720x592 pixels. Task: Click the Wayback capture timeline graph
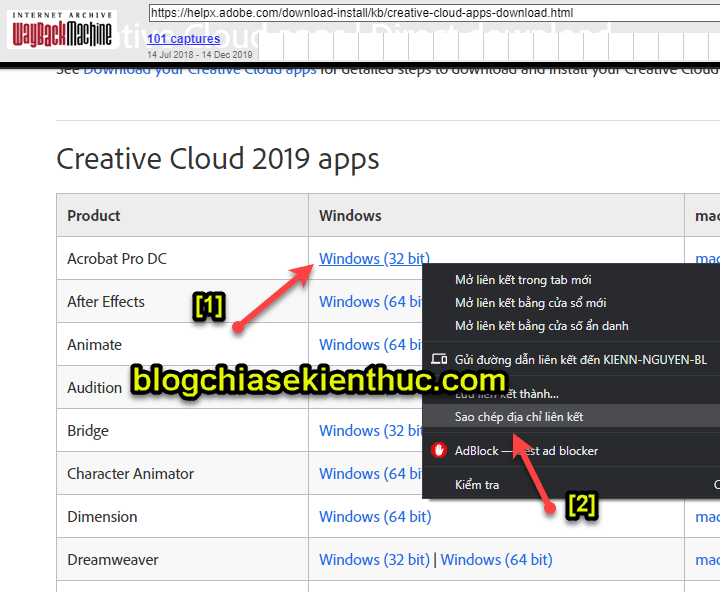pos(489,46)
